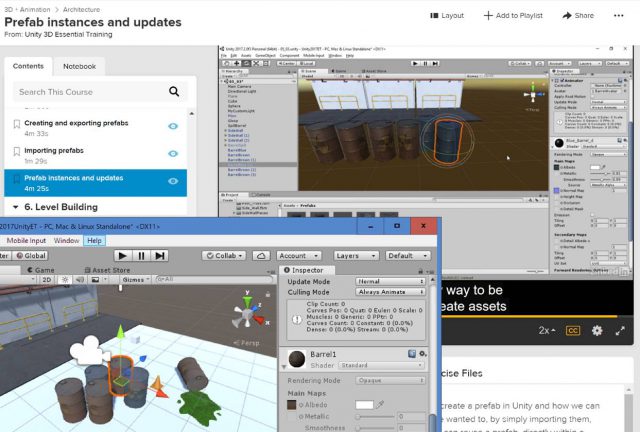
Task: Click the Persp projection label under gizmo
Action: click(x=247, y=343)
